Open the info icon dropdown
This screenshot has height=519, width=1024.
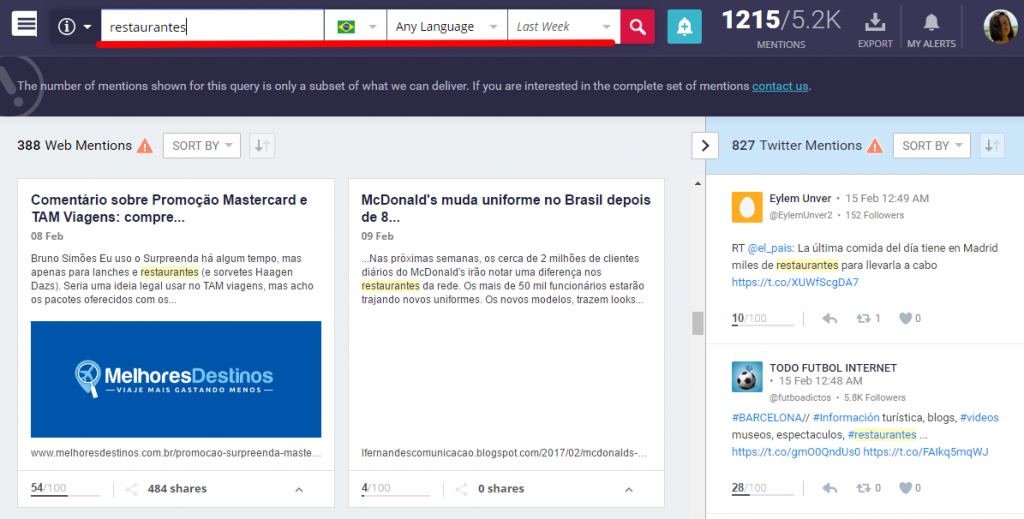pyautogui.click(x=74, y=27)
